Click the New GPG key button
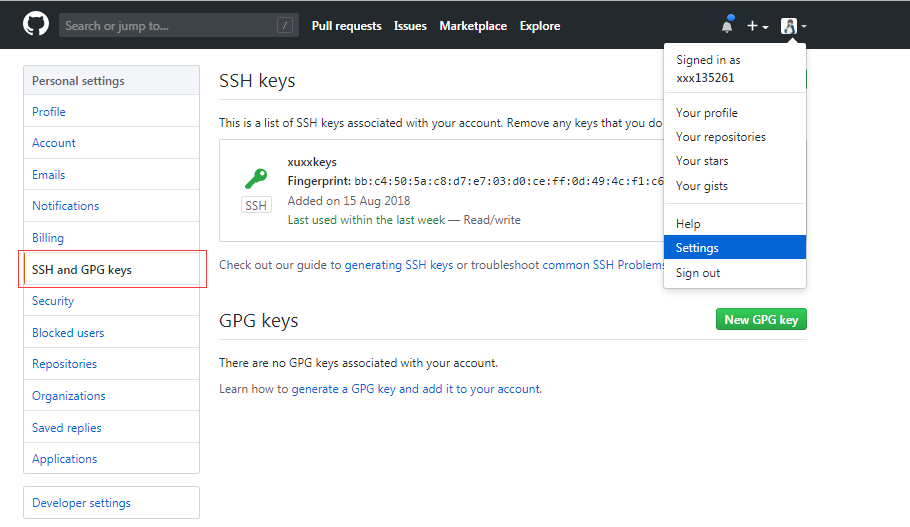Screen dimensions: 910x527 pyautogui.click(x=761, y=320)
